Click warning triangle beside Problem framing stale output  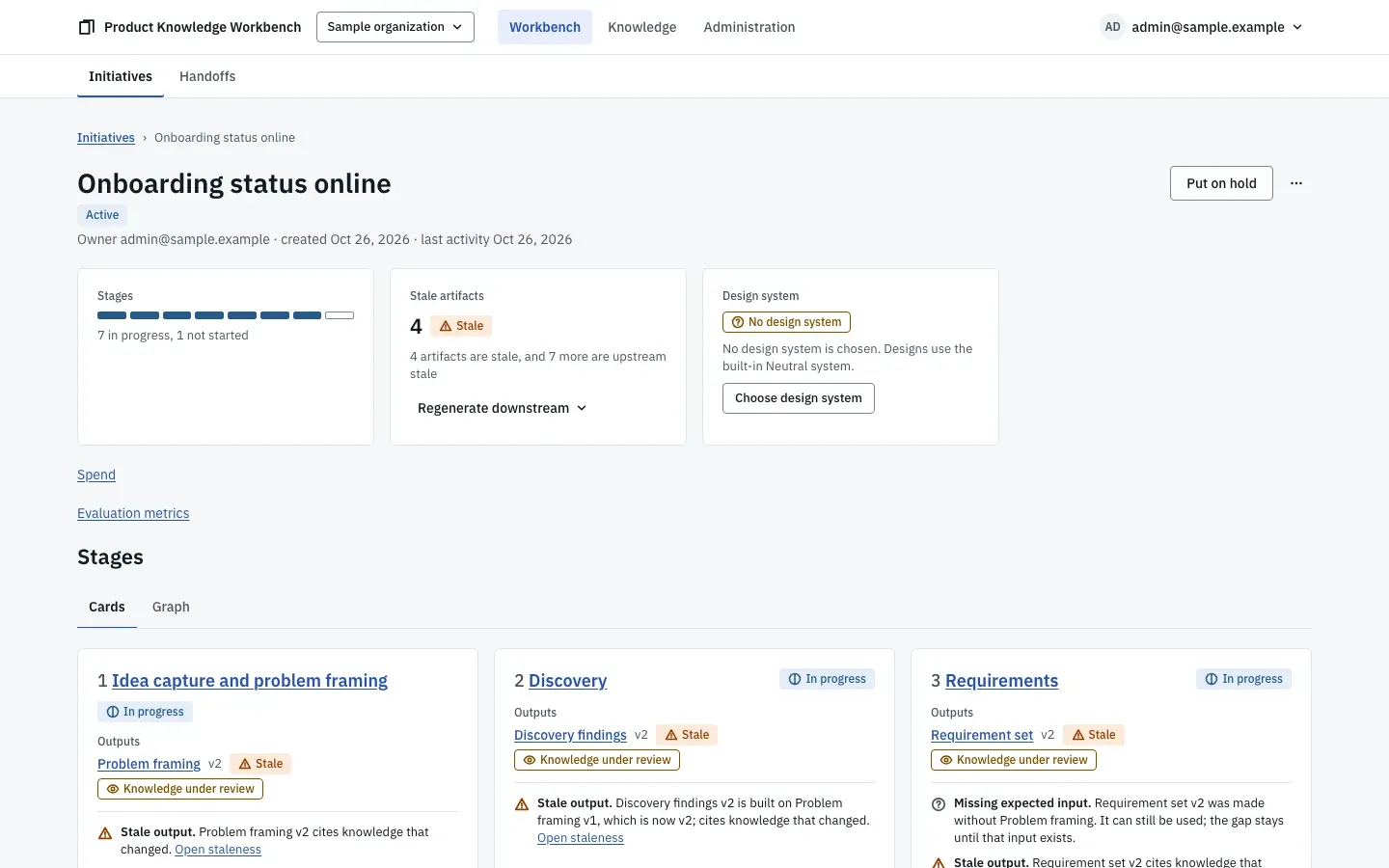pyautogui.click(x=105, y=833)
